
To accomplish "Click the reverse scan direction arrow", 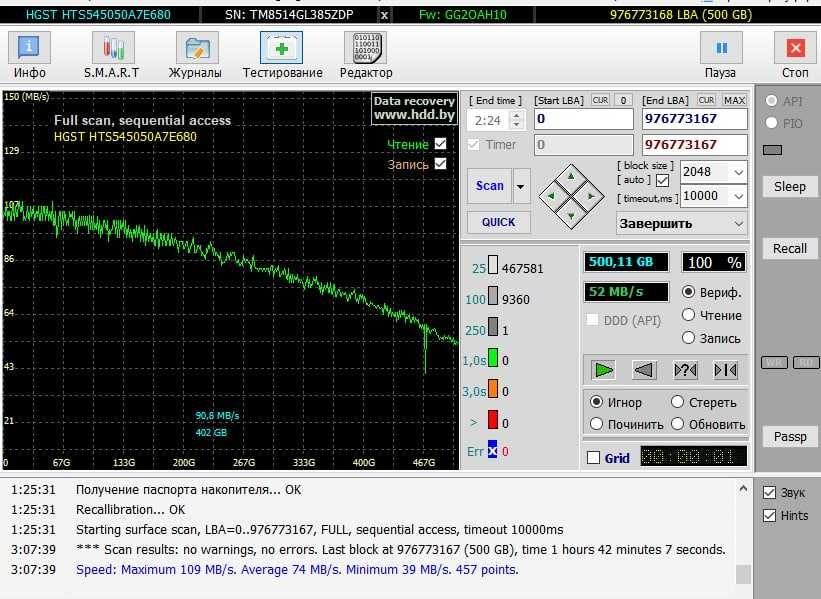I will pos(644,370).
